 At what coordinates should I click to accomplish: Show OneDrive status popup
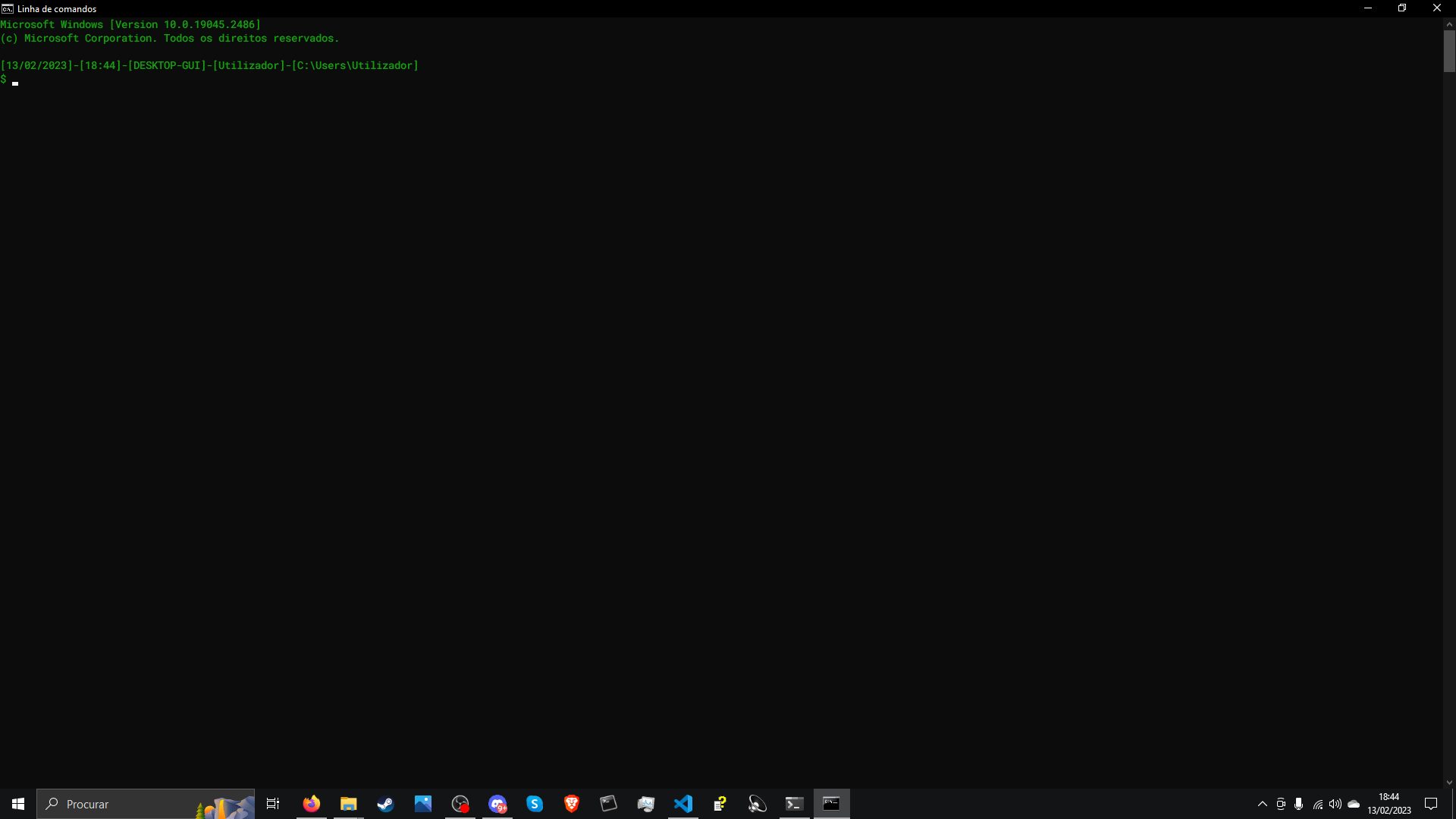[1354, 804]
